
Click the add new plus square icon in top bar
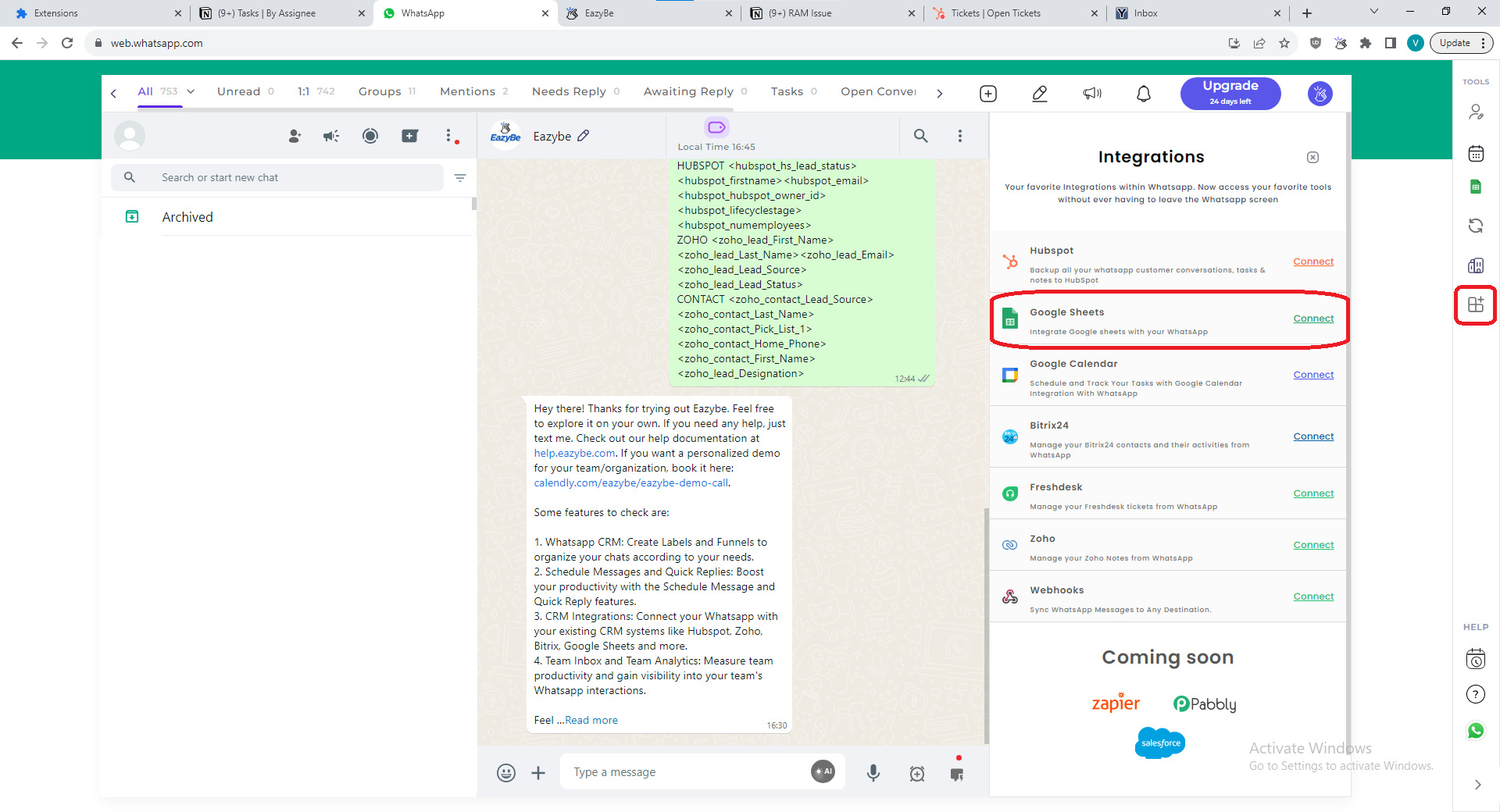pyautogui.click(x=987, y=94)
